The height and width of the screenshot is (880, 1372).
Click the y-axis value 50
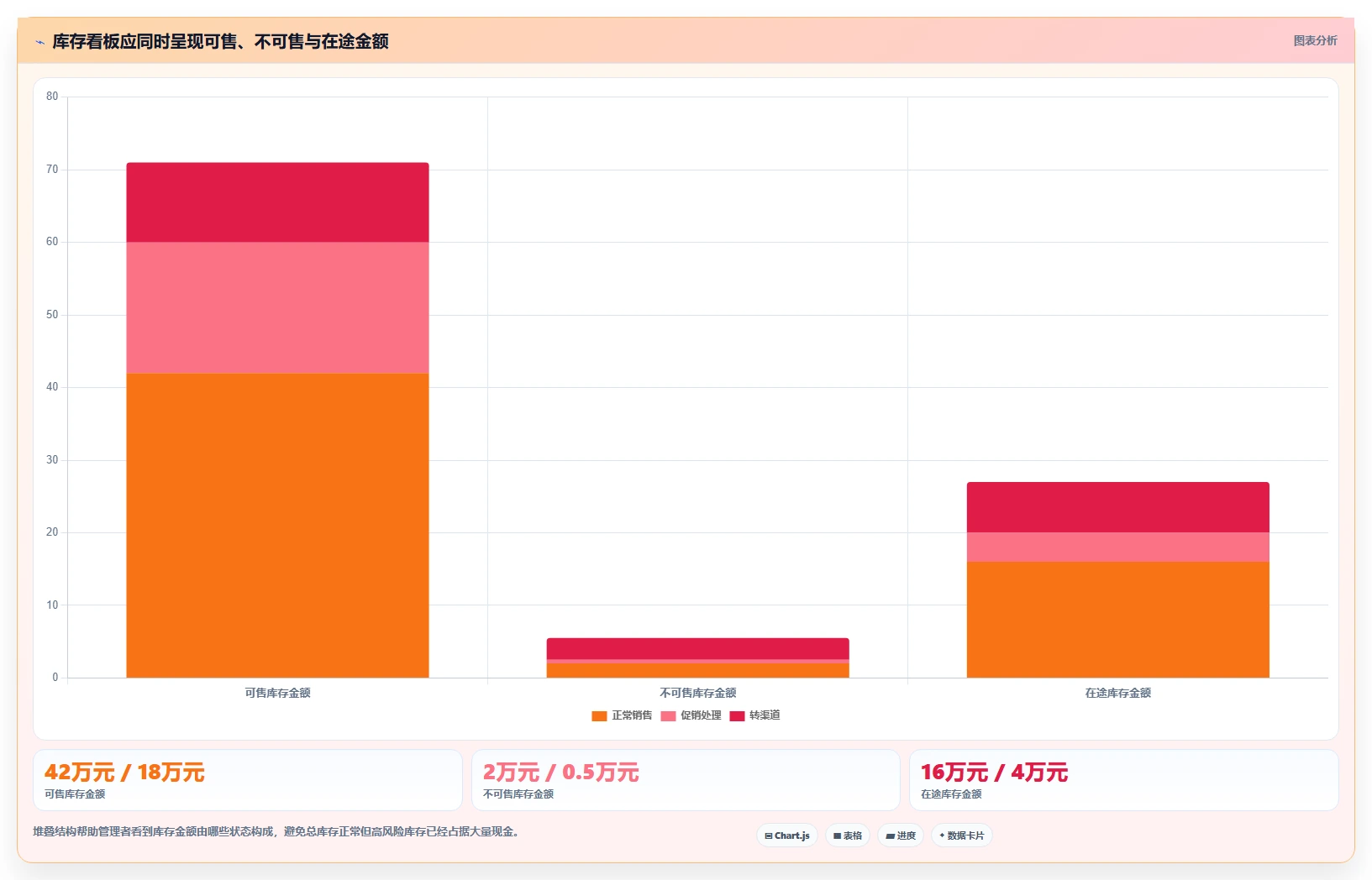[x=52, y=315]
